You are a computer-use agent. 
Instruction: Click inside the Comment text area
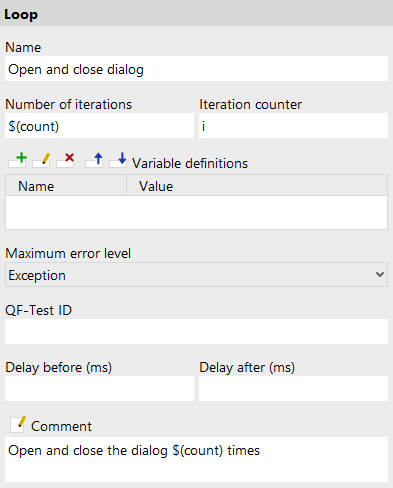(196, 459)
